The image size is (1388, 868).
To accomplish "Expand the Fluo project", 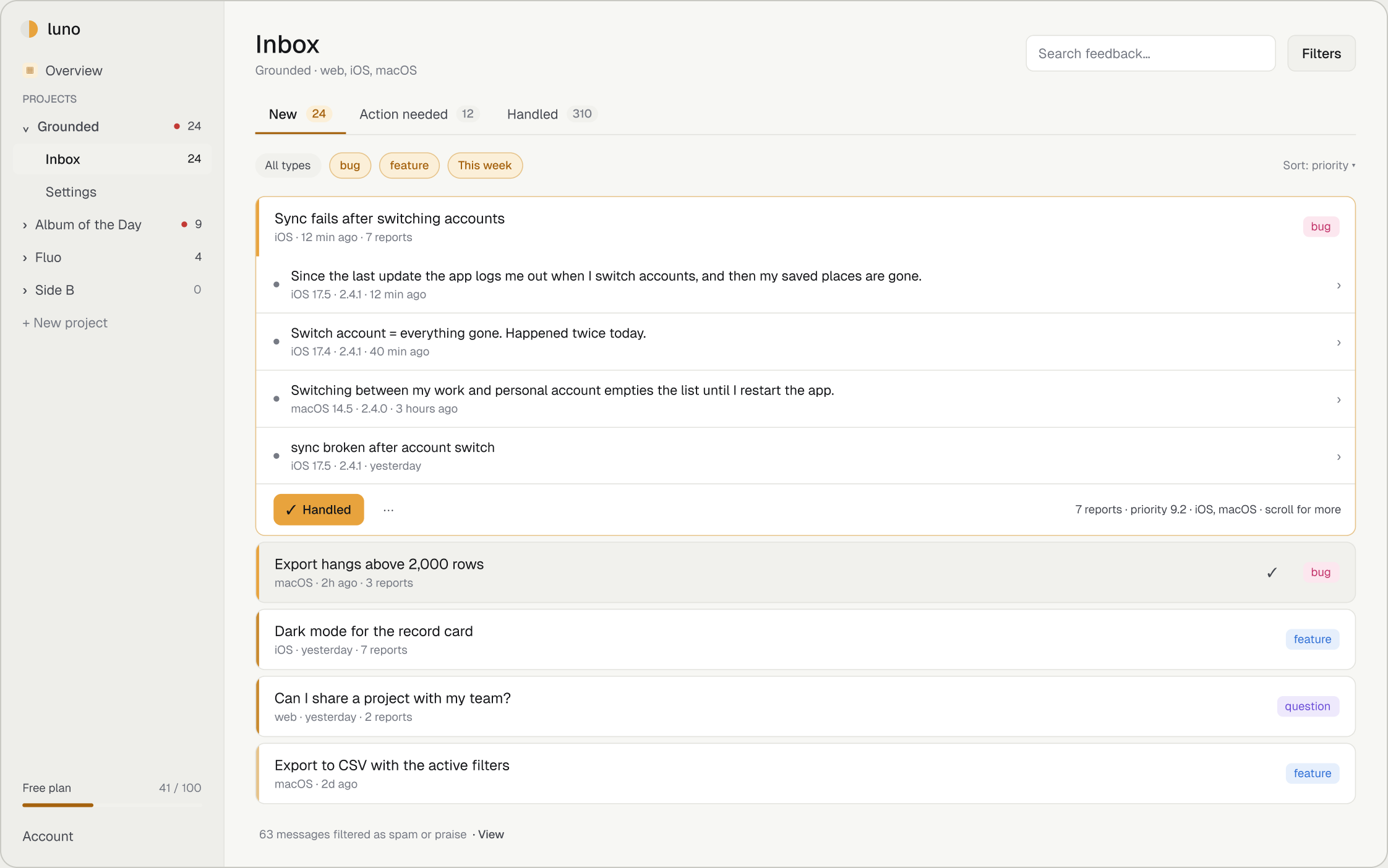I will 25,258.
